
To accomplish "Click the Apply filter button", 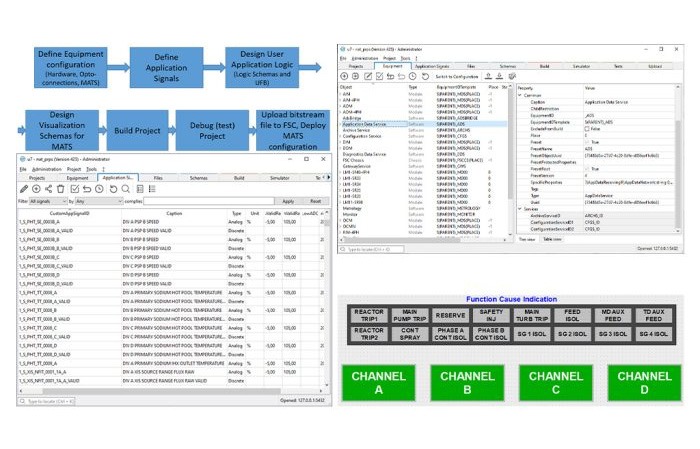I will pyautogui.click(x=288, y=201).
